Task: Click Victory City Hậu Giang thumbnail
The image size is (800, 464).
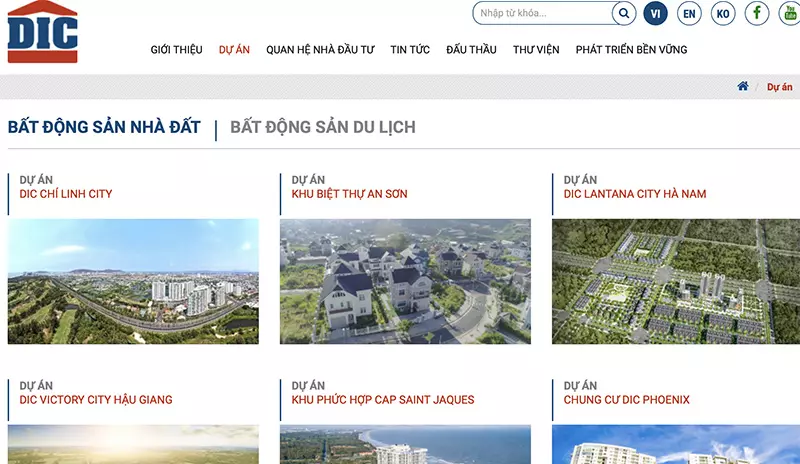Action: pos(133,445)
